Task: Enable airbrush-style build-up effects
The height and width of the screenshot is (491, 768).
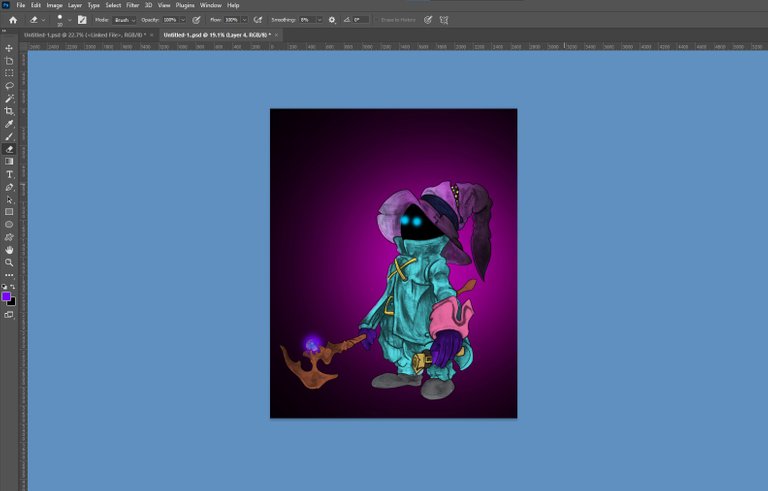Action: click(258, 20)
